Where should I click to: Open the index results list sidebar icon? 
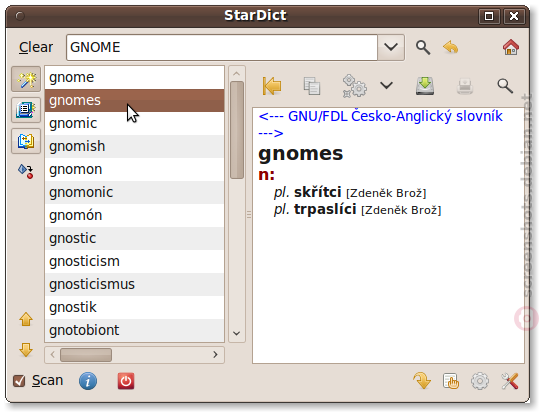[26, 110]
